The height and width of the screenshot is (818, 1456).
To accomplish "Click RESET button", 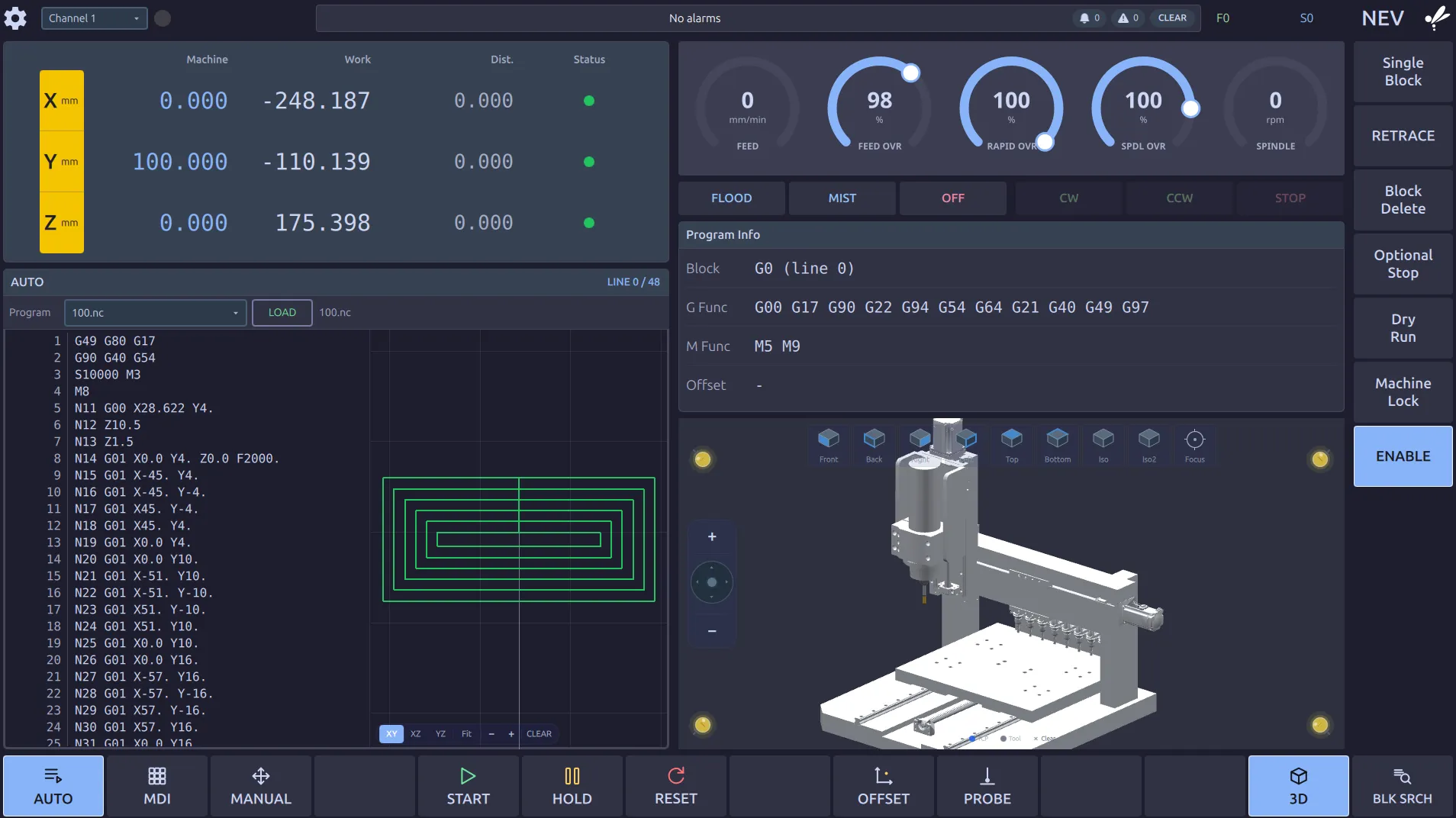I will click(x=676, y=786).
